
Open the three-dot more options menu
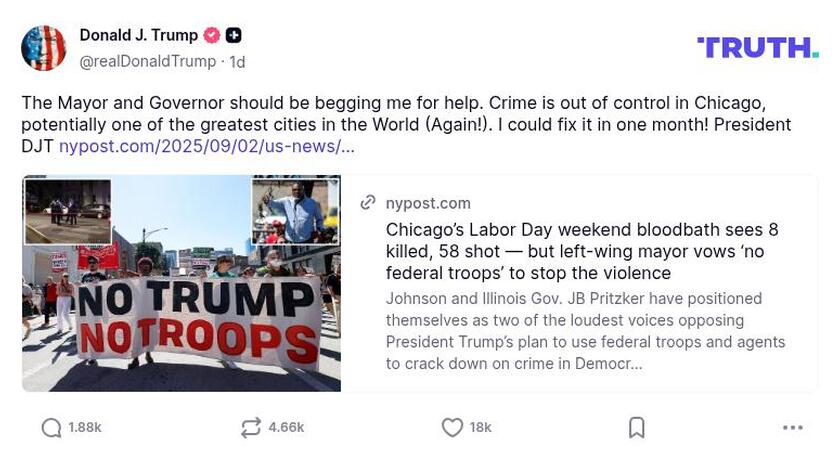792,428
